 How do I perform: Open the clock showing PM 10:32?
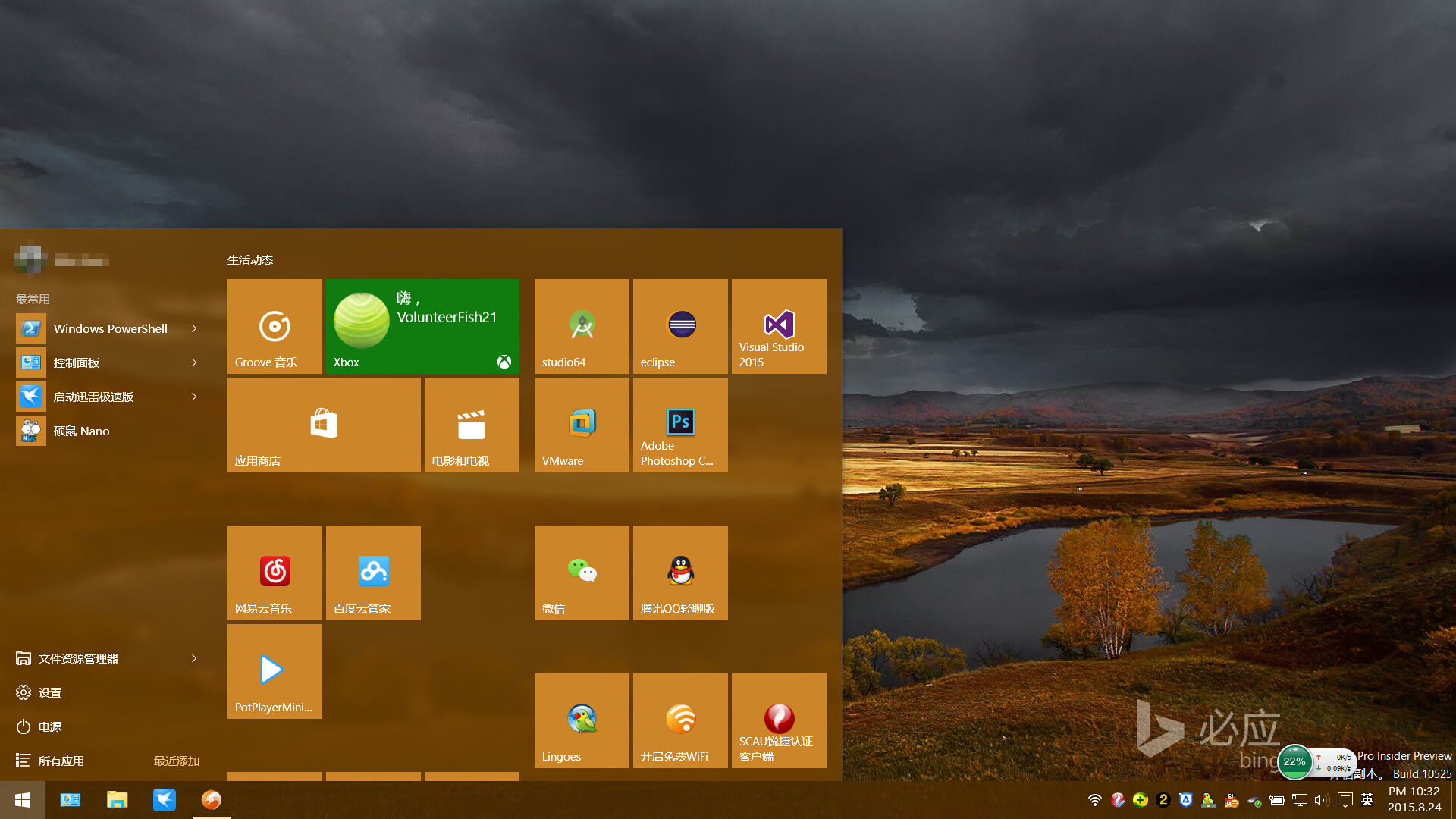tap(1414, 800)
